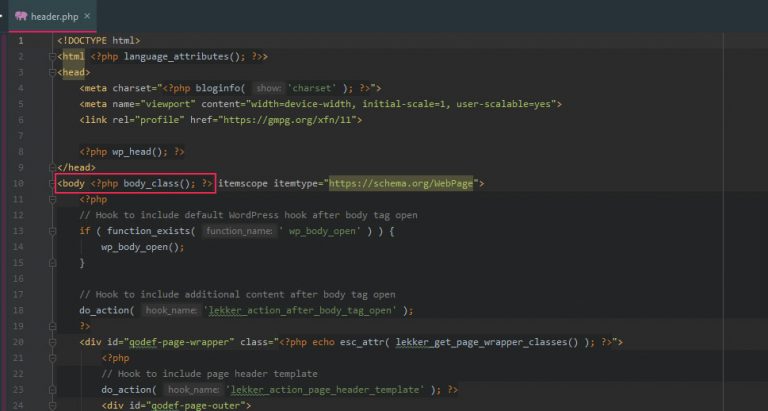768x411 pixels.
Task: Click line number 10 in gutter
Action: click(x=18, y=184)
